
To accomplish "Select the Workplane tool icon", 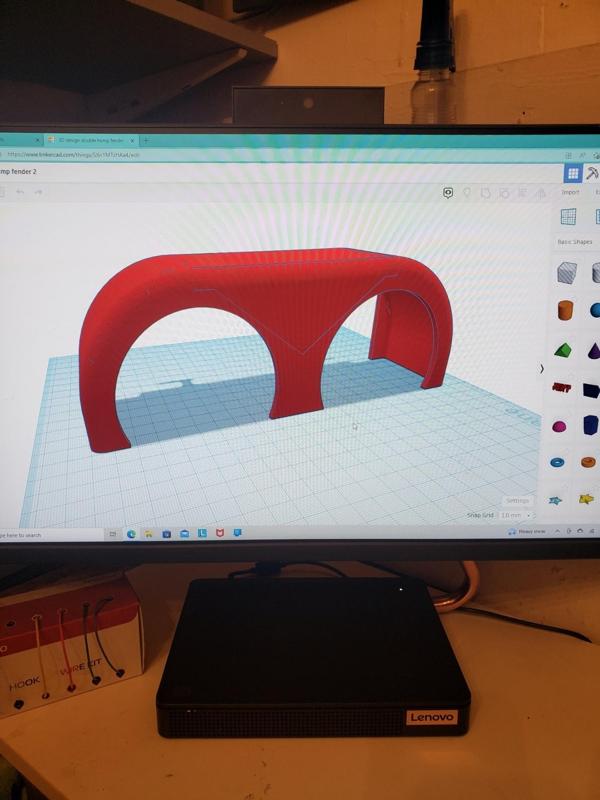I will click(568, 217).
